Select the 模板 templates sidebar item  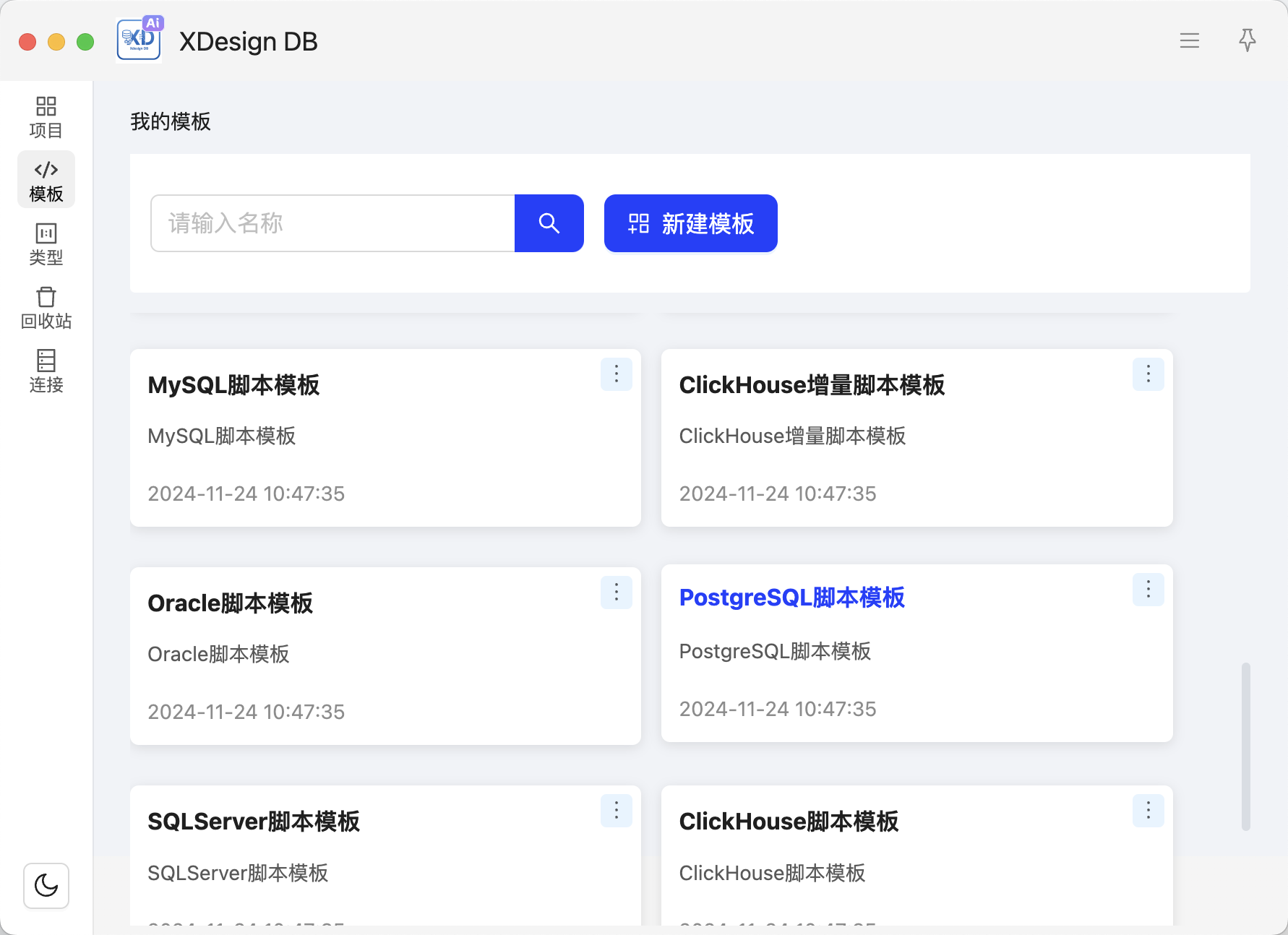click(46, 180)
